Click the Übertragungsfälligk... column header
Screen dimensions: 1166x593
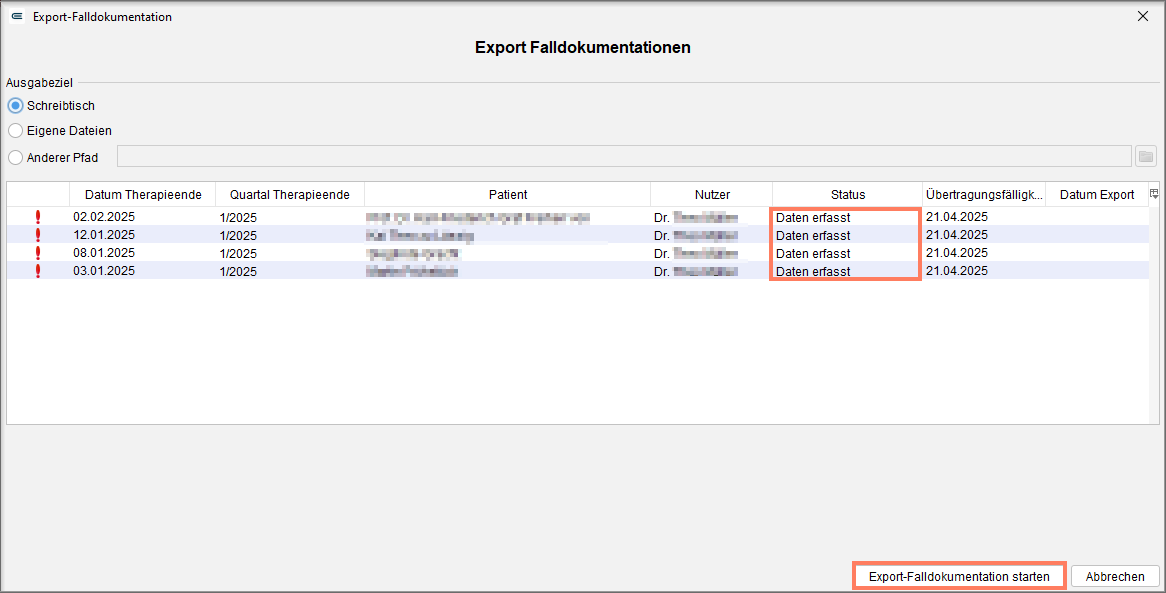point(985,195)
